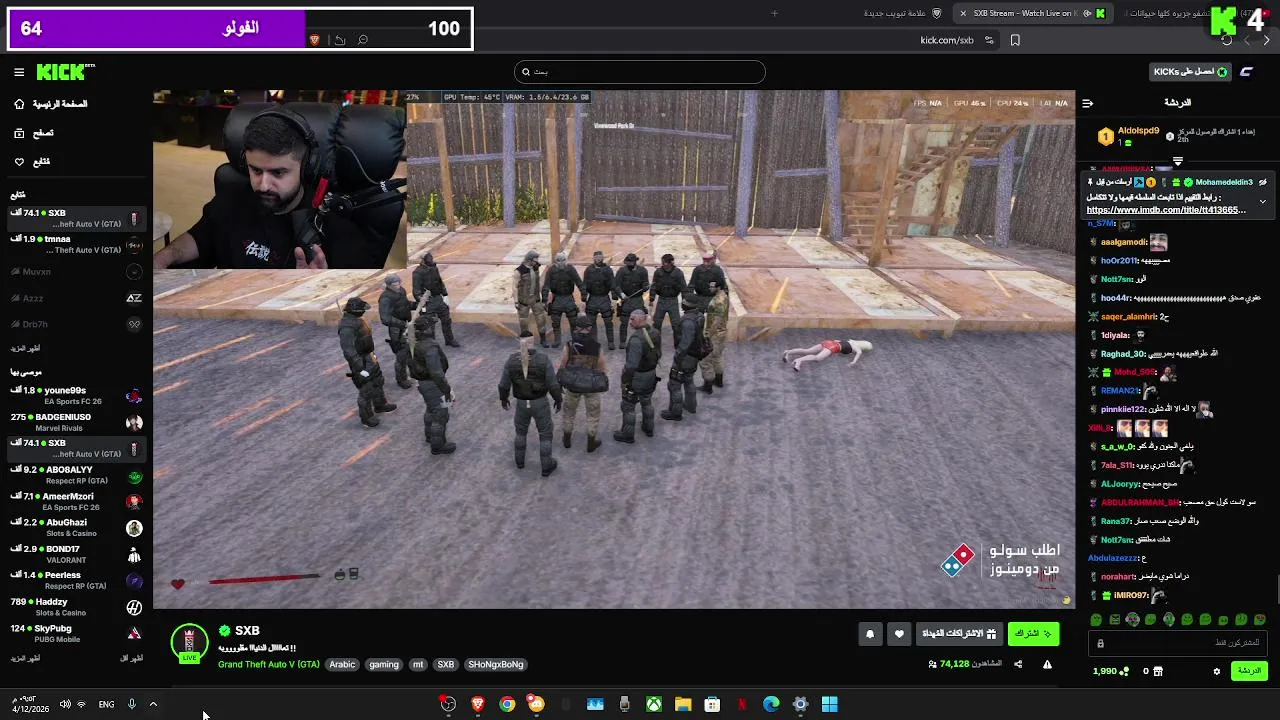Click the streamer SXB avatar
Screen dimensions: 1280x720
[x=189, y=643]
